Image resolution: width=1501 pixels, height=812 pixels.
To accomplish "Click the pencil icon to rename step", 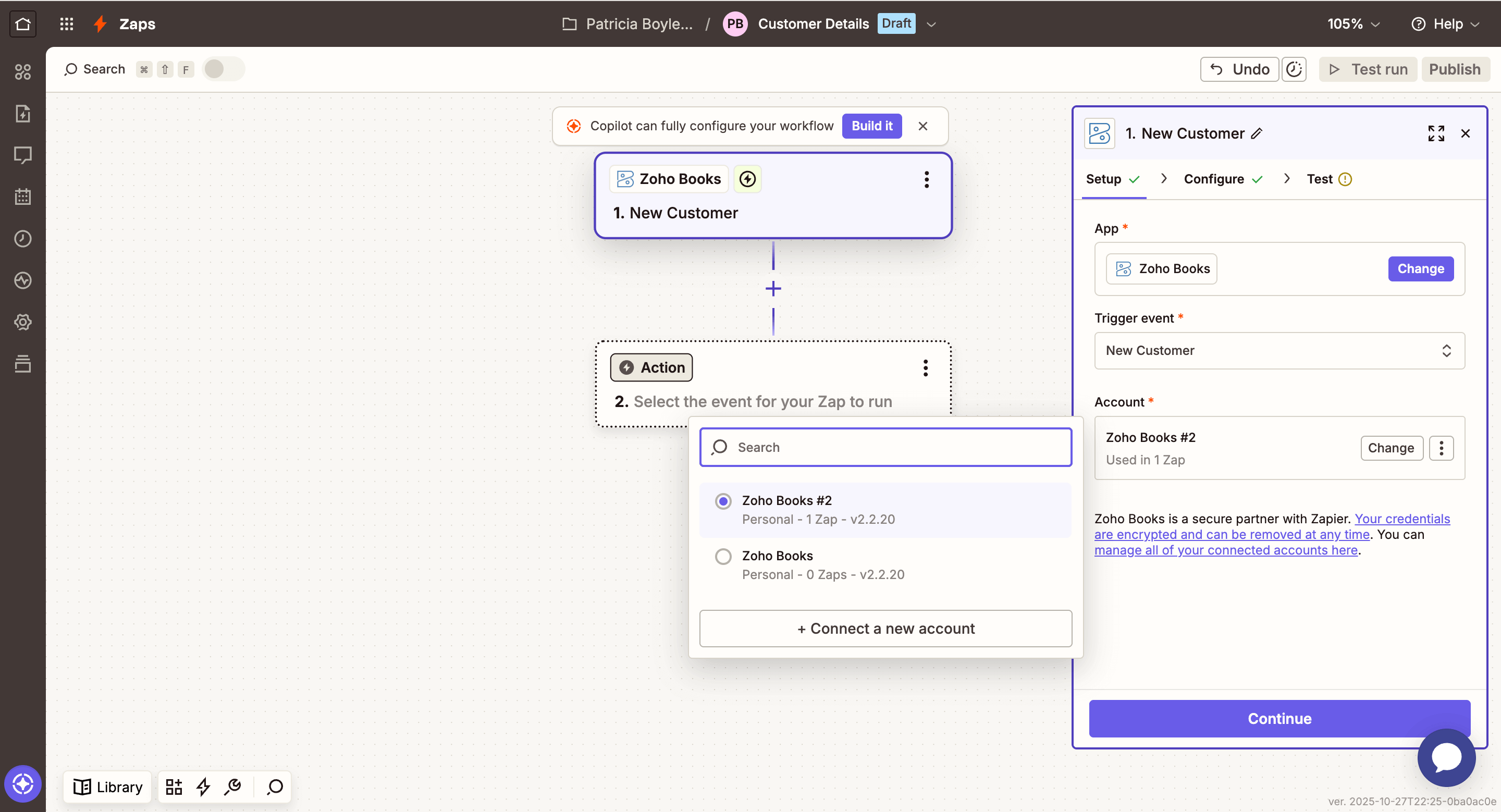I will coord(1257,133).
